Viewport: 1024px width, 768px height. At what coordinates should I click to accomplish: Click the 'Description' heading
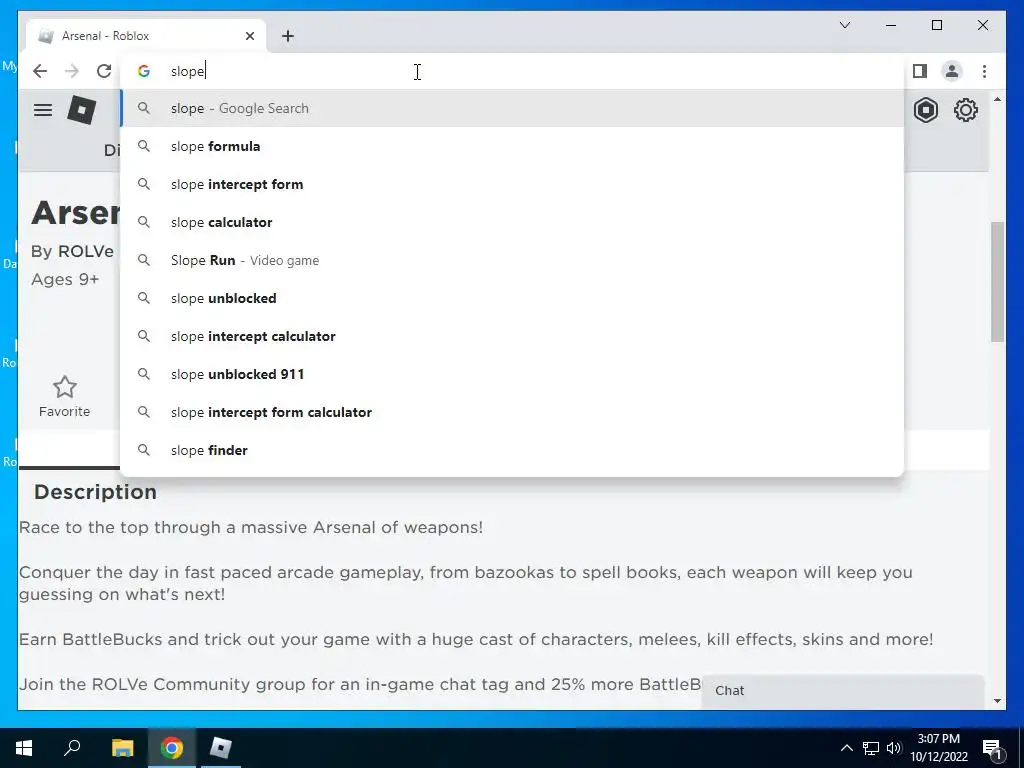point(95,492)
